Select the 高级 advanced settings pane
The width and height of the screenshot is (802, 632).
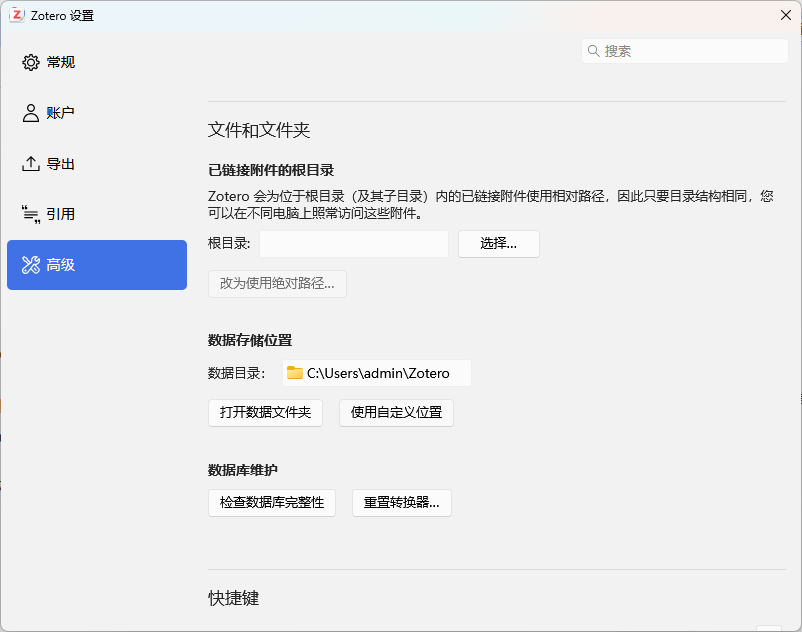pos(97,265)
